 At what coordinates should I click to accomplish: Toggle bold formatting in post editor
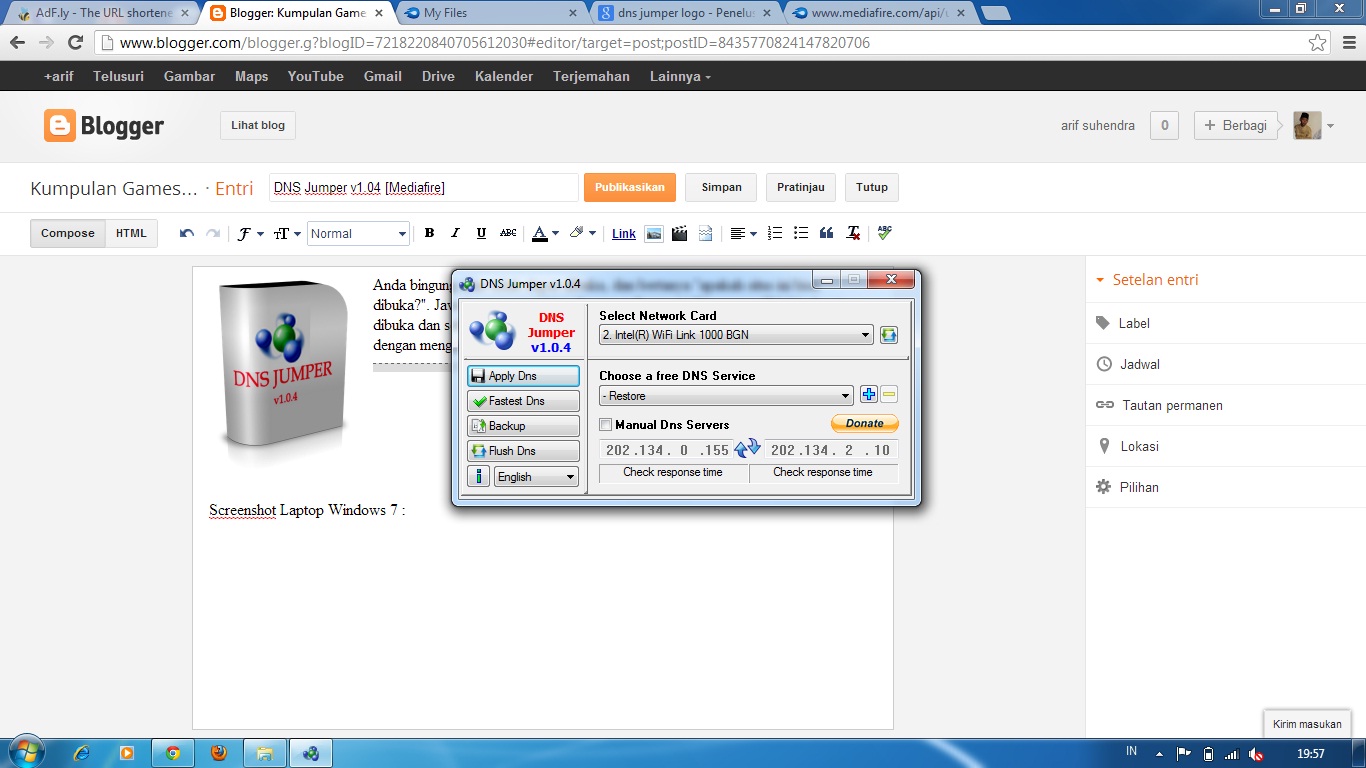[429, 233]
